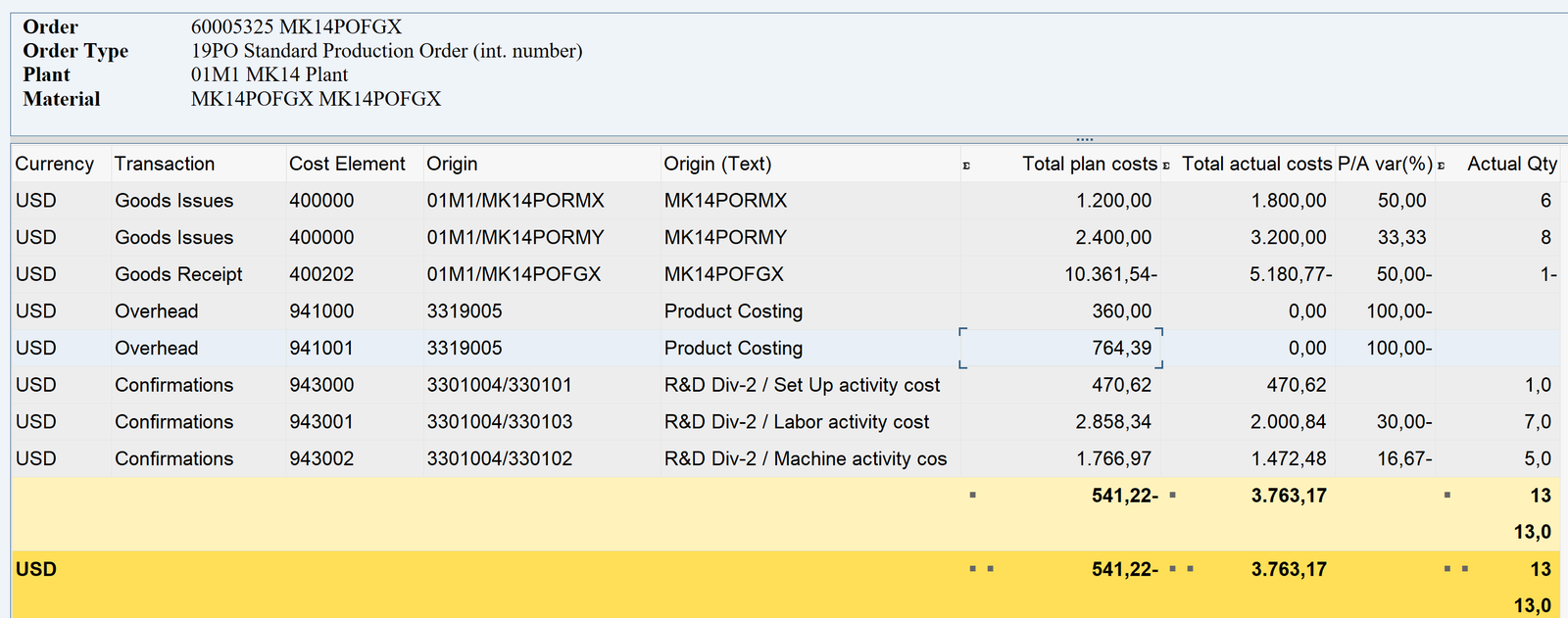1568x618 pixels.
Task: Click the splitter handle above the cost table
Action: tap(1084, 139)
